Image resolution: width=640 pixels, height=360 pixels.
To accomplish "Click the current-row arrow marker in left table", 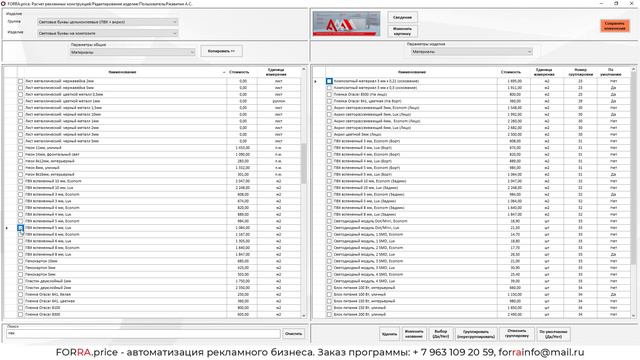I will pos(7,228).
